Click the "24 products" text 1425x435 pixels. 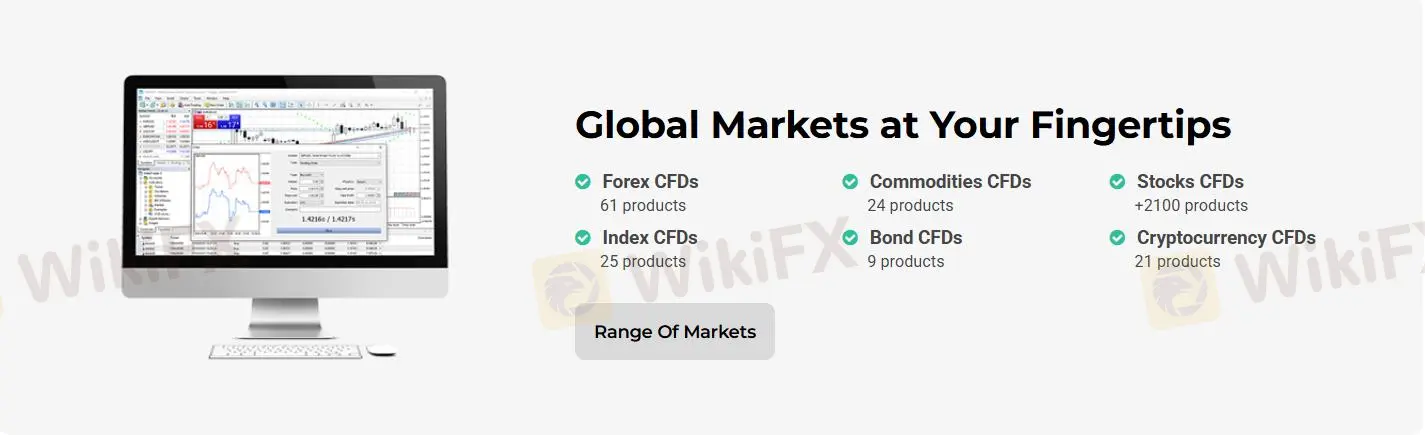pyautogui.click(x=910, y=206)
